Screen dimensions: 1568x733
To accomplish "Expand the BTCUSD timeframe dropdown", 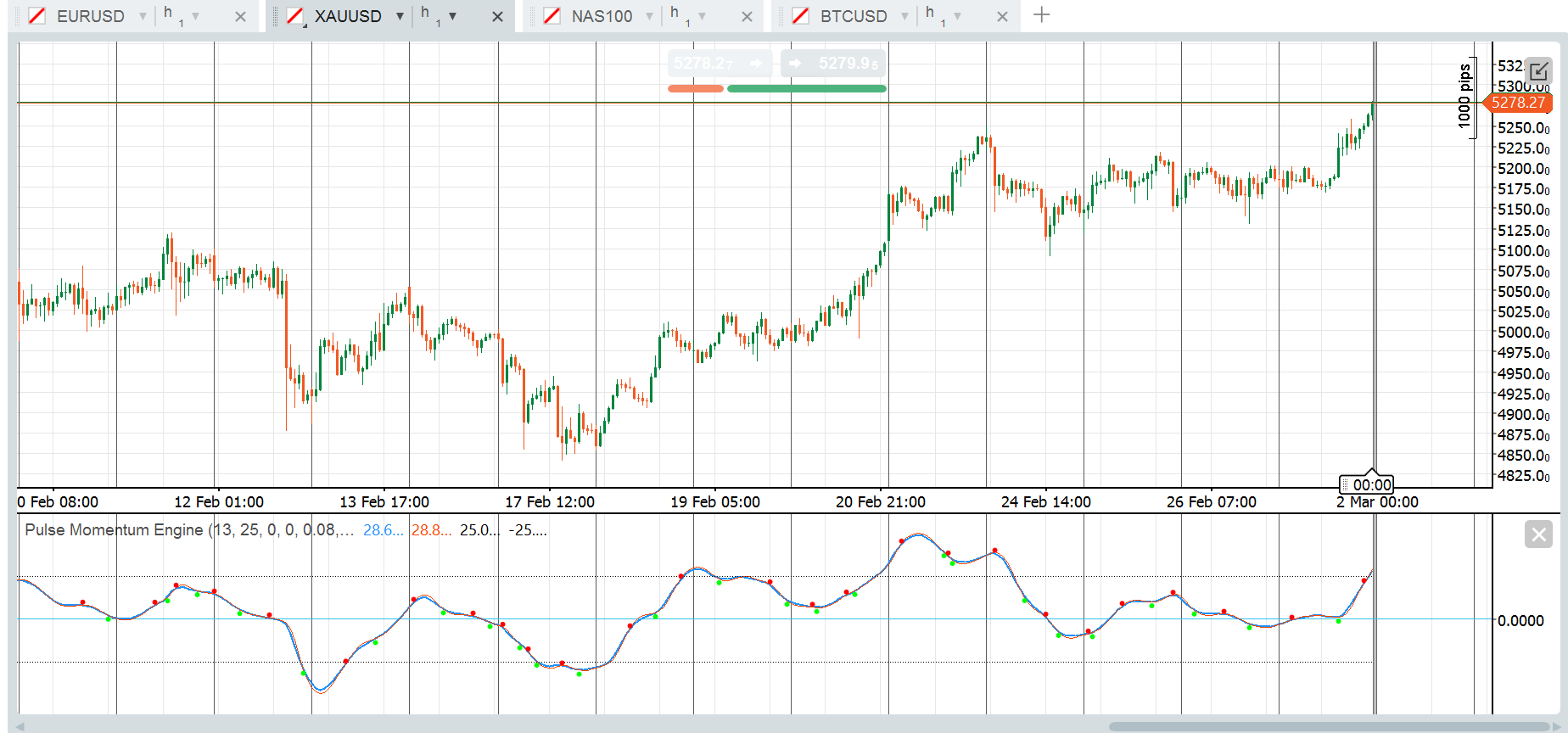I will [x=957, y=16].
